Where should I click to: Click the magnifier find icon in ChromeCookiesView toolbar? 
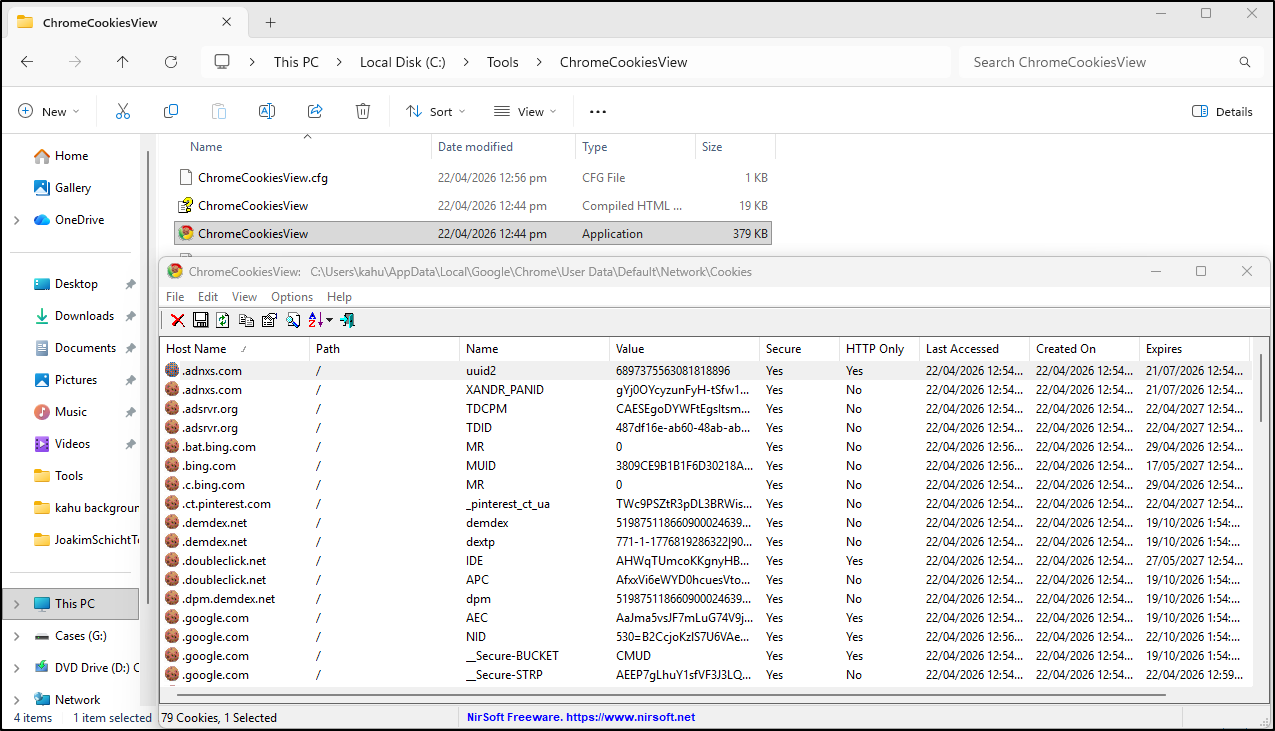click(x=292, y=320)
